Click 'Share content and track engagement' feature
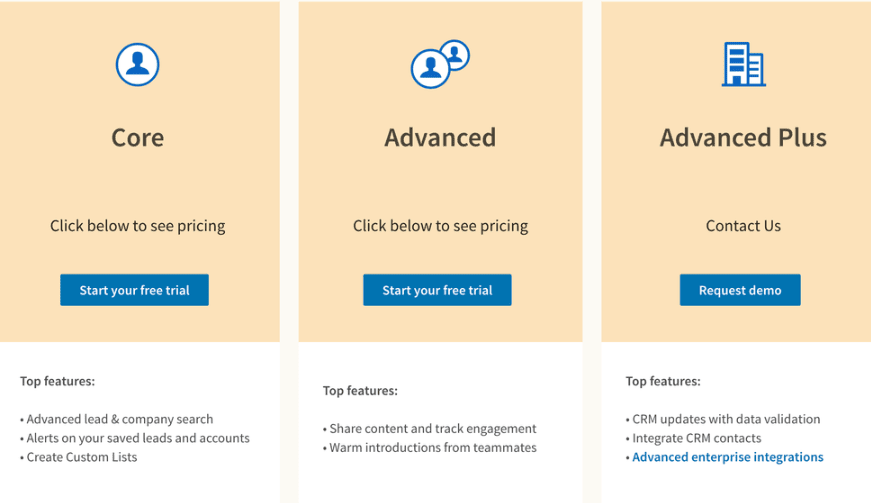The height and width of the screenshot is (503, 871). pyautogui.click(x=433, y=429)
